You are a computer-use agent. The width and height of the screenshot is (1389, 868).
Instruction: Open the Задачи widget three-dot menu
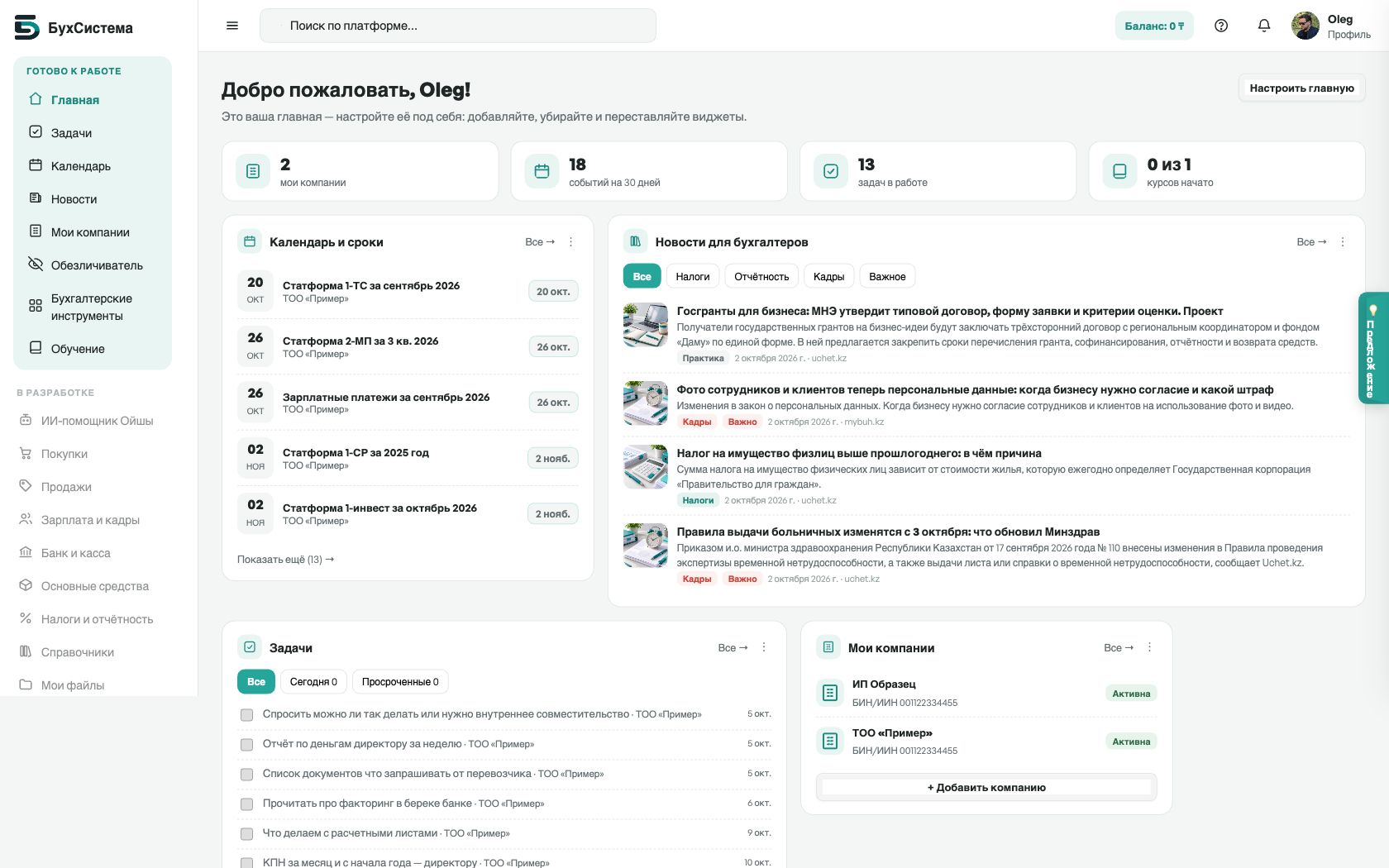coord(764,647)
